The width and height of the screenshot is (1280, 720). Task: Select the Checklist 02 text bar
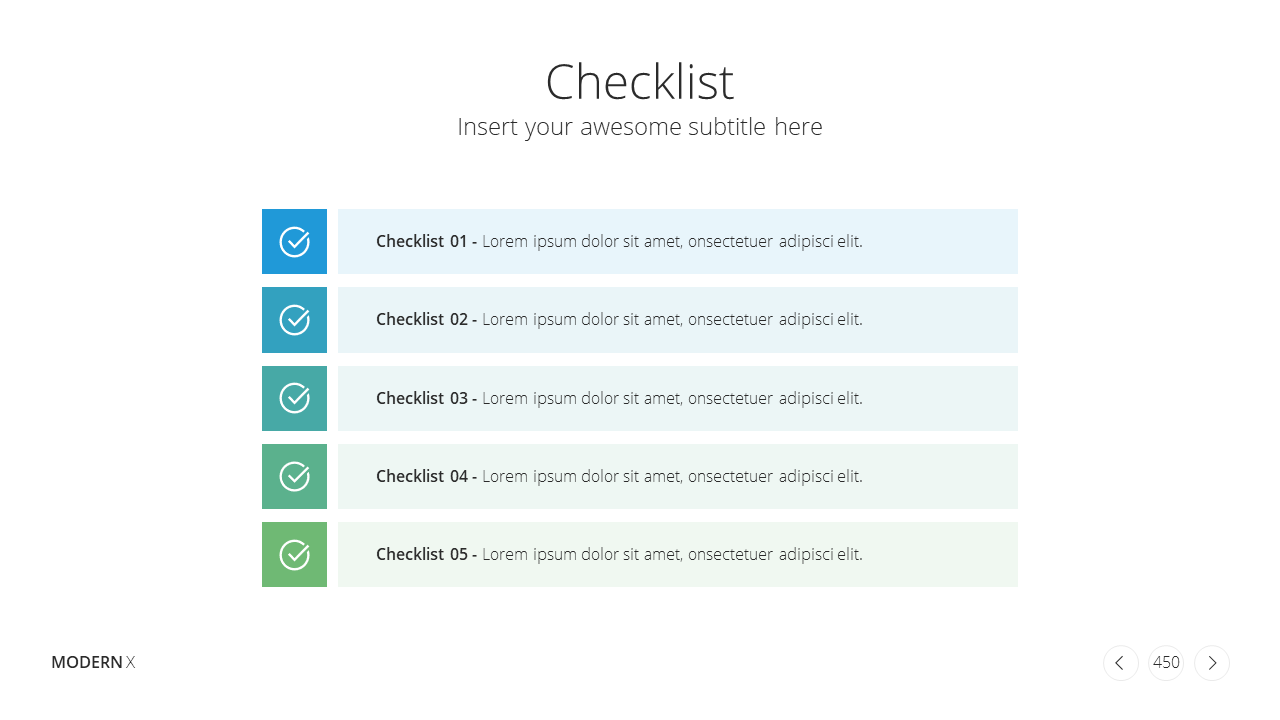[678, 320]
